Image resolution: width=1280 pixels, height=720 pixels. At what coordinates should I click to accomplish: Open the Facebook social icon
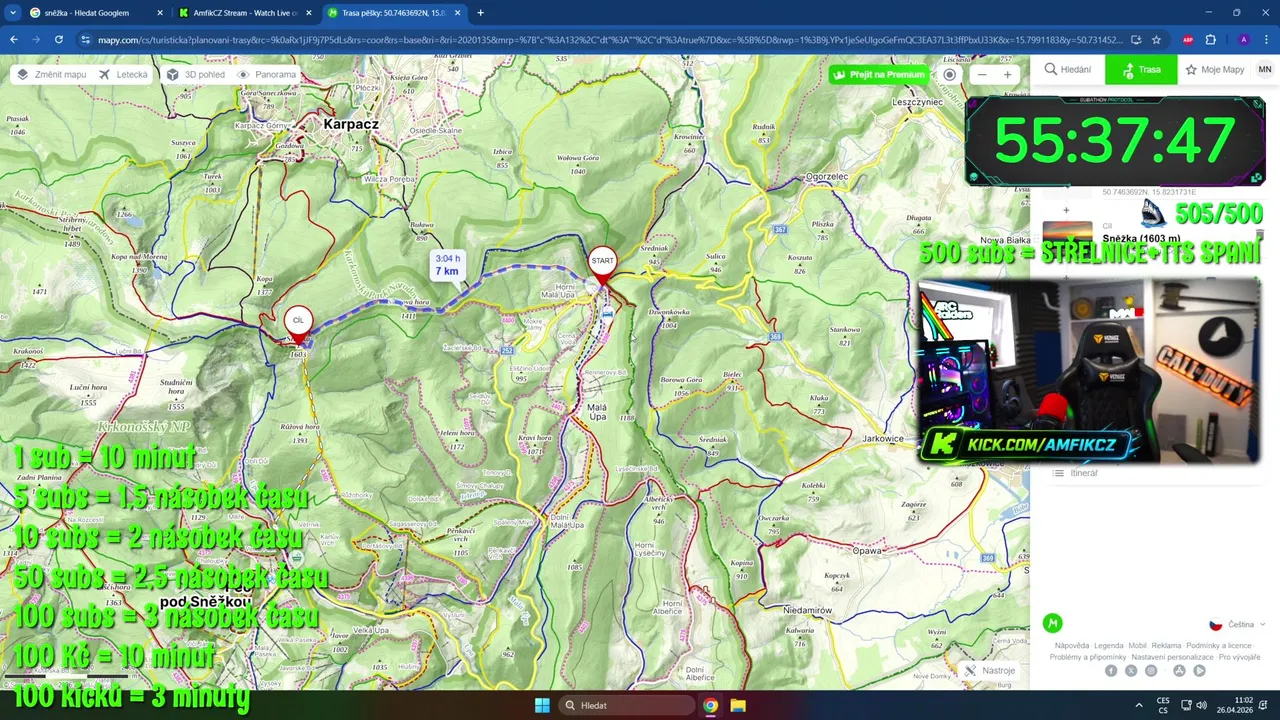pyautogui.click(x=1111, y=671)
